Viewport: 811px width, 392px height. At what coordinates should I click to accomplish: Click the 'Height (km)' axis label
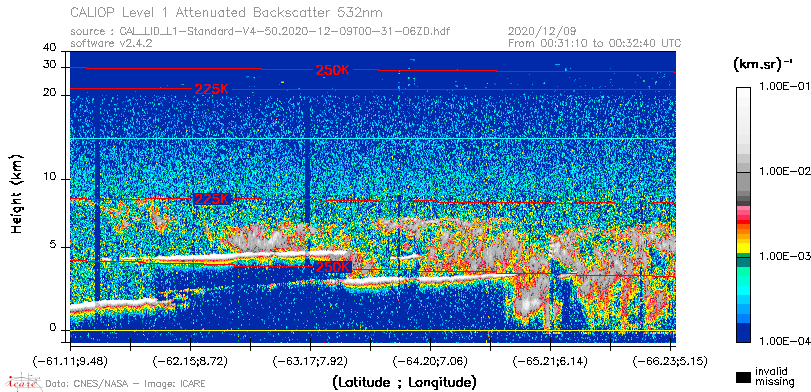click(x=18, y=193)
